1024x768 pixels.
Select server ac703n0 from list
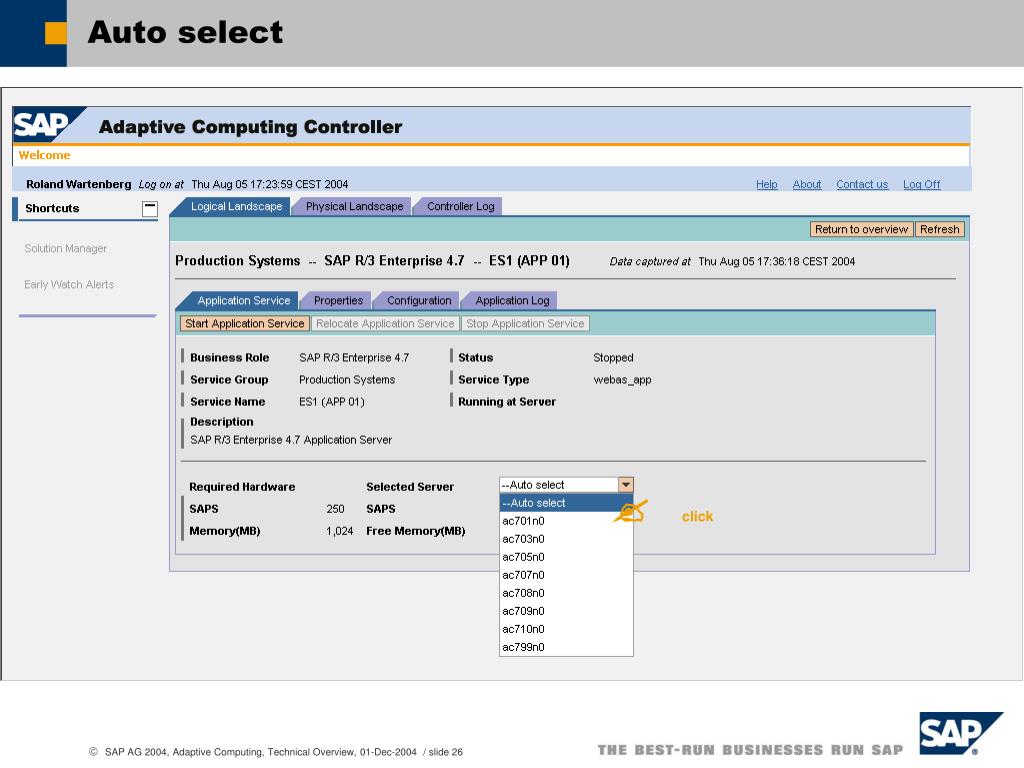tap(566, 539)
